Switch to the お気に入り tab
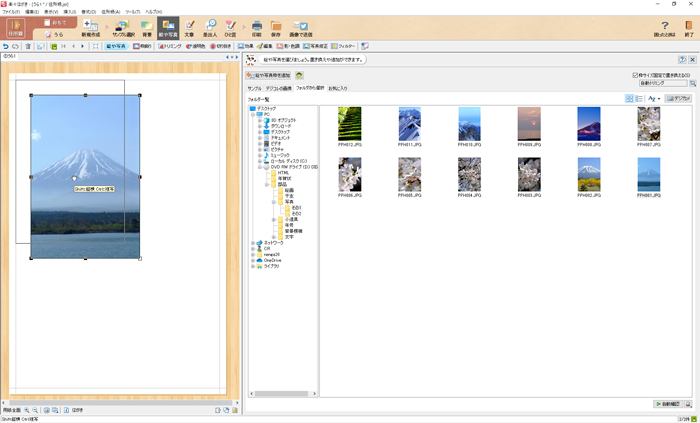Viewport: 700px width, 423px height. click(x=337, y=88)
